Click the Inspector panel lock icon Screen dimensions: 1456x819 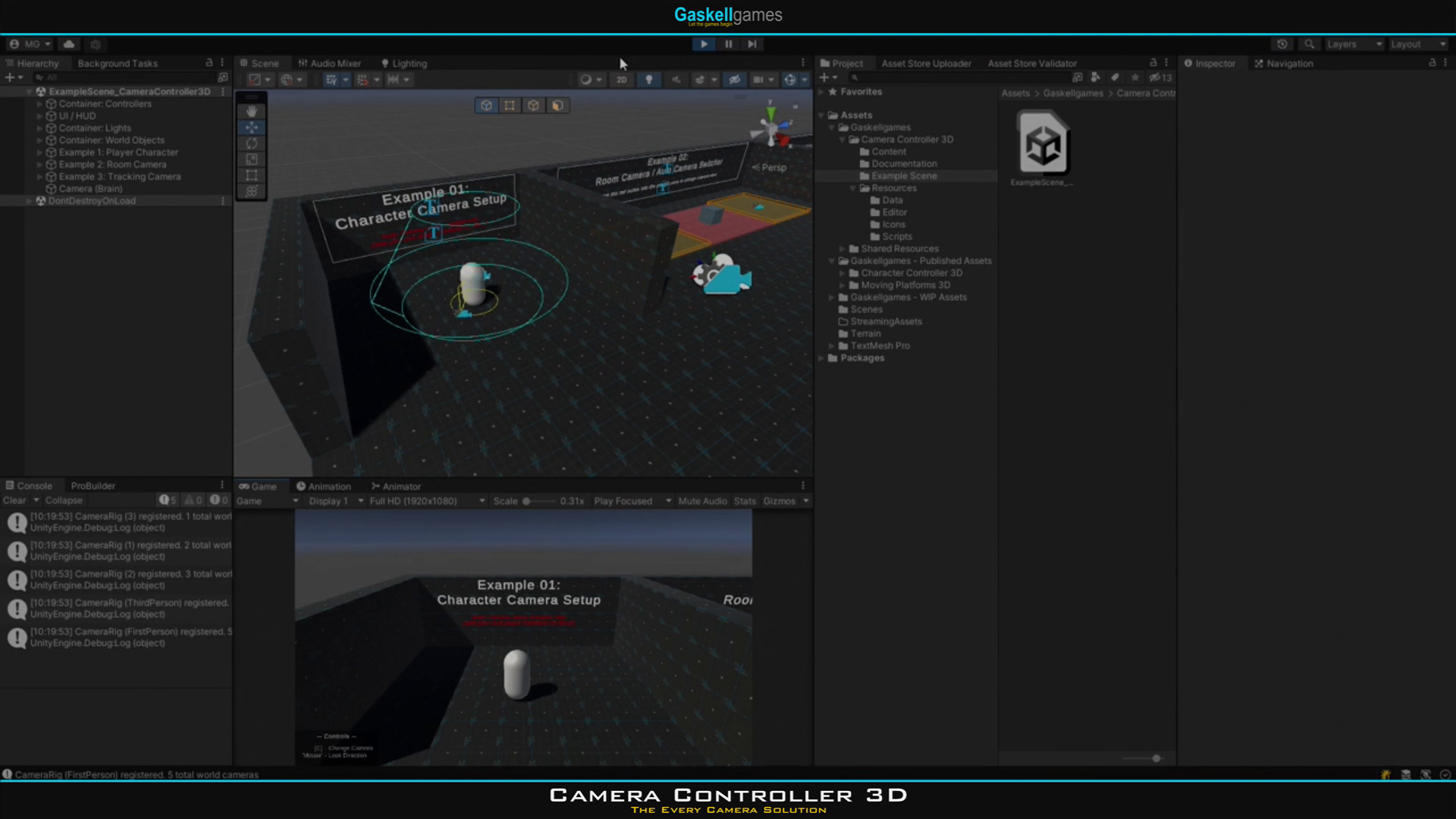(1432, 63)
